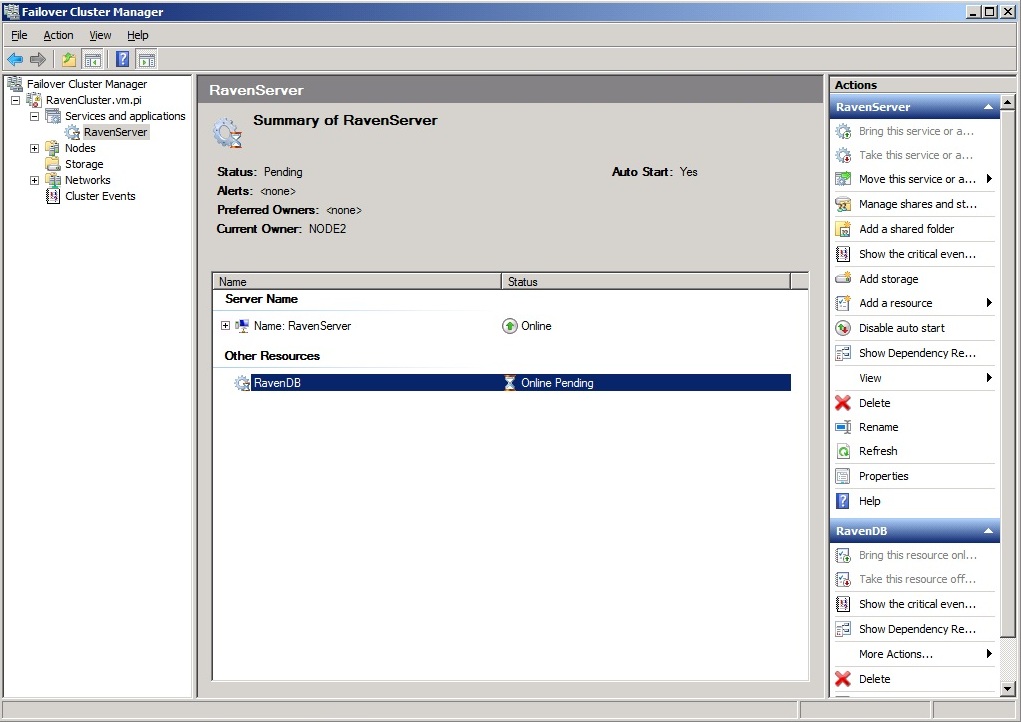This screenshot has width=1021, height=722.
Task: Click the Cluster Events tree icon
Action: (53, 196)
